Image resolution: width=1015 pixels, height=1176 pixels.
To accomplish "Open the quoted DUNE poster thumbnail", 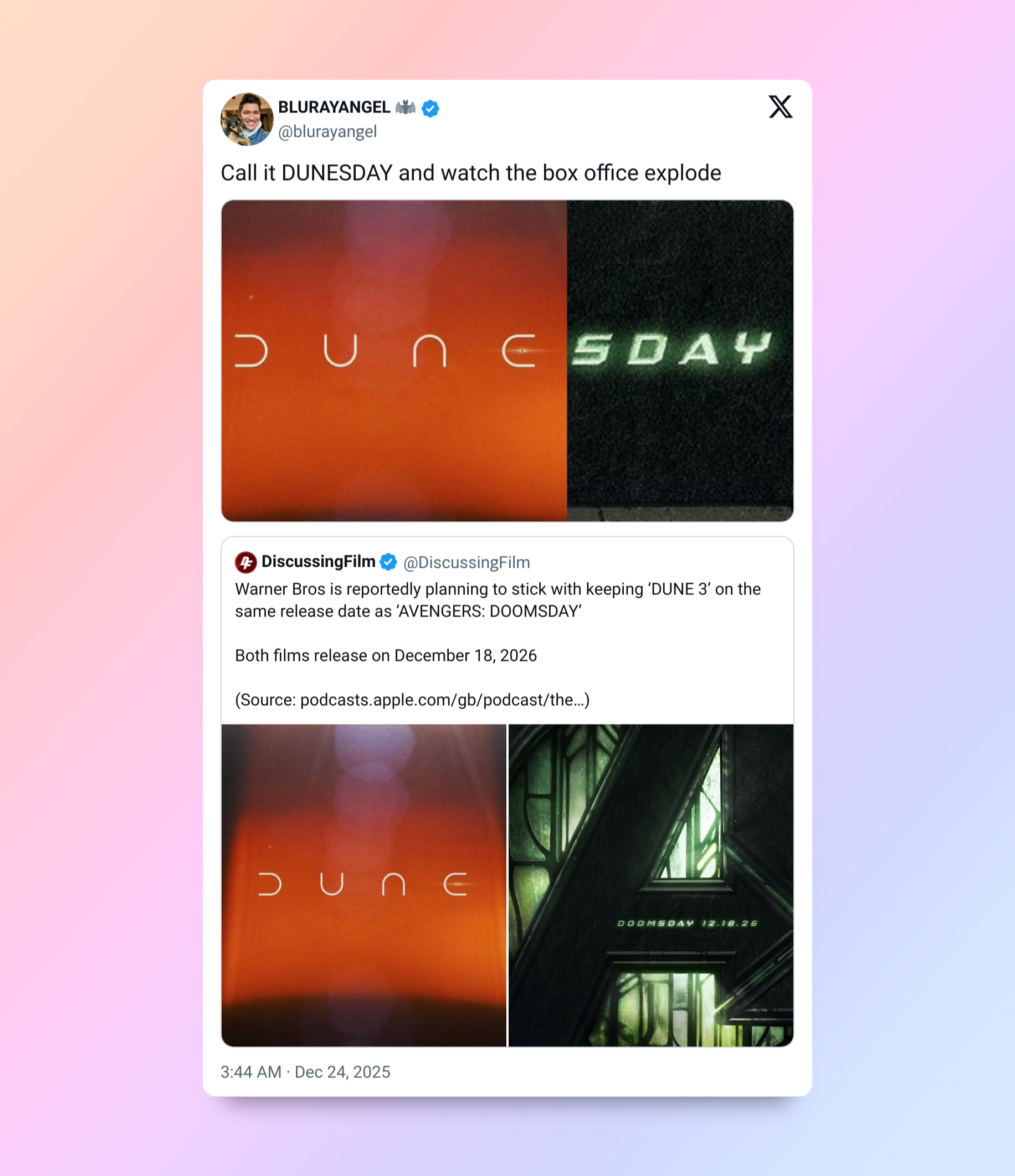I will click(364, 885).
